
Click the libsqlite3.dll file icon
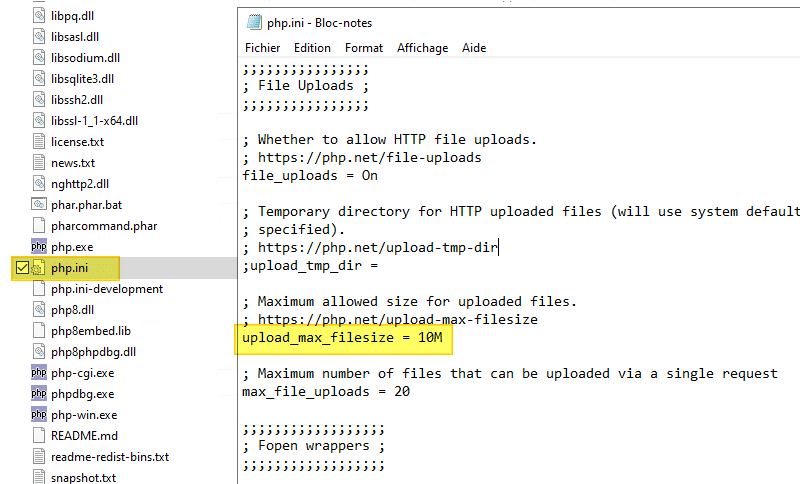39,79
